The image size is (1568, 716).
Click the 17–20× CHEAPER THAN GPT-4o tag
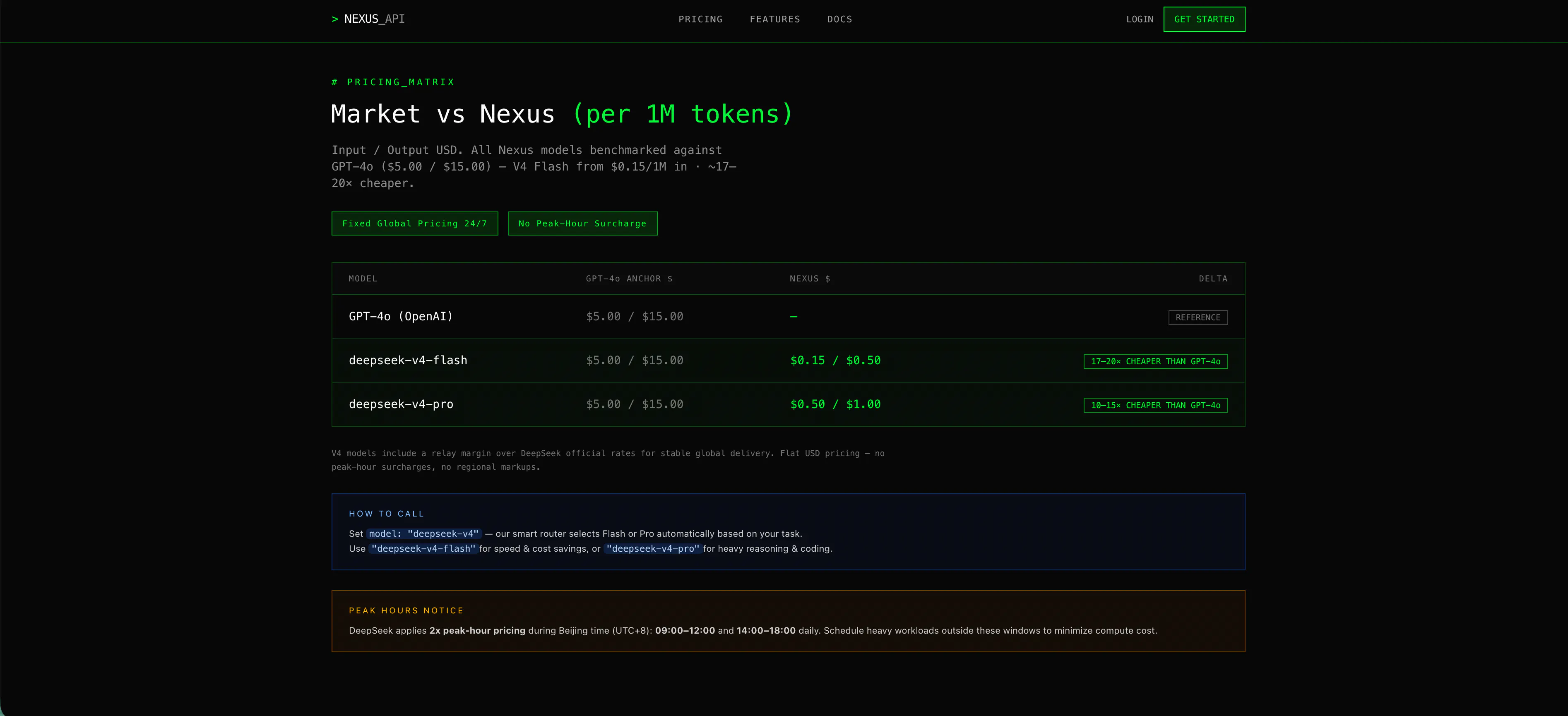click(1155, 361)
